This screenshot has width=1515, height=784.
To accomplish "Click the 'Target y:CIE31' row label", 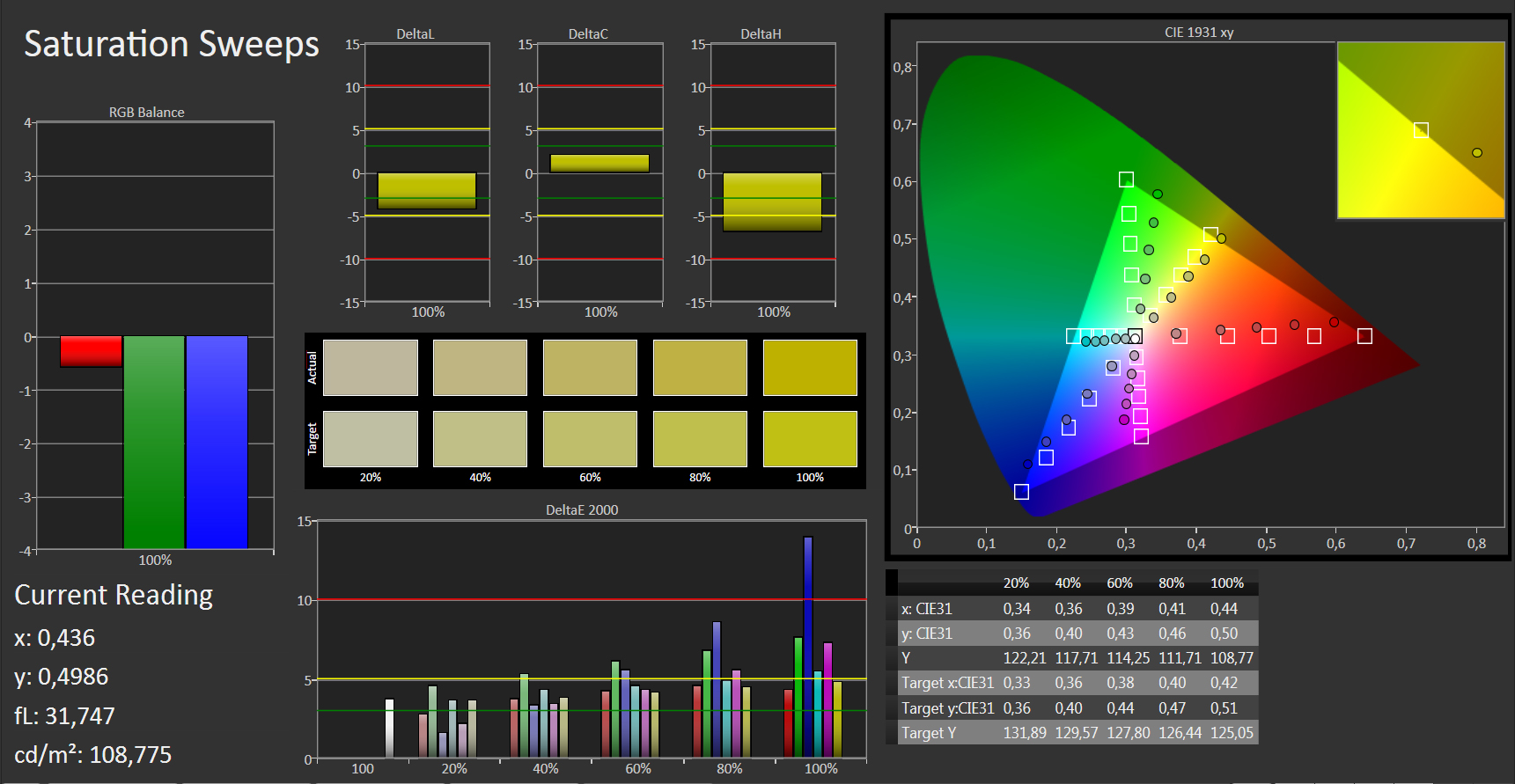I will (947, 708).
